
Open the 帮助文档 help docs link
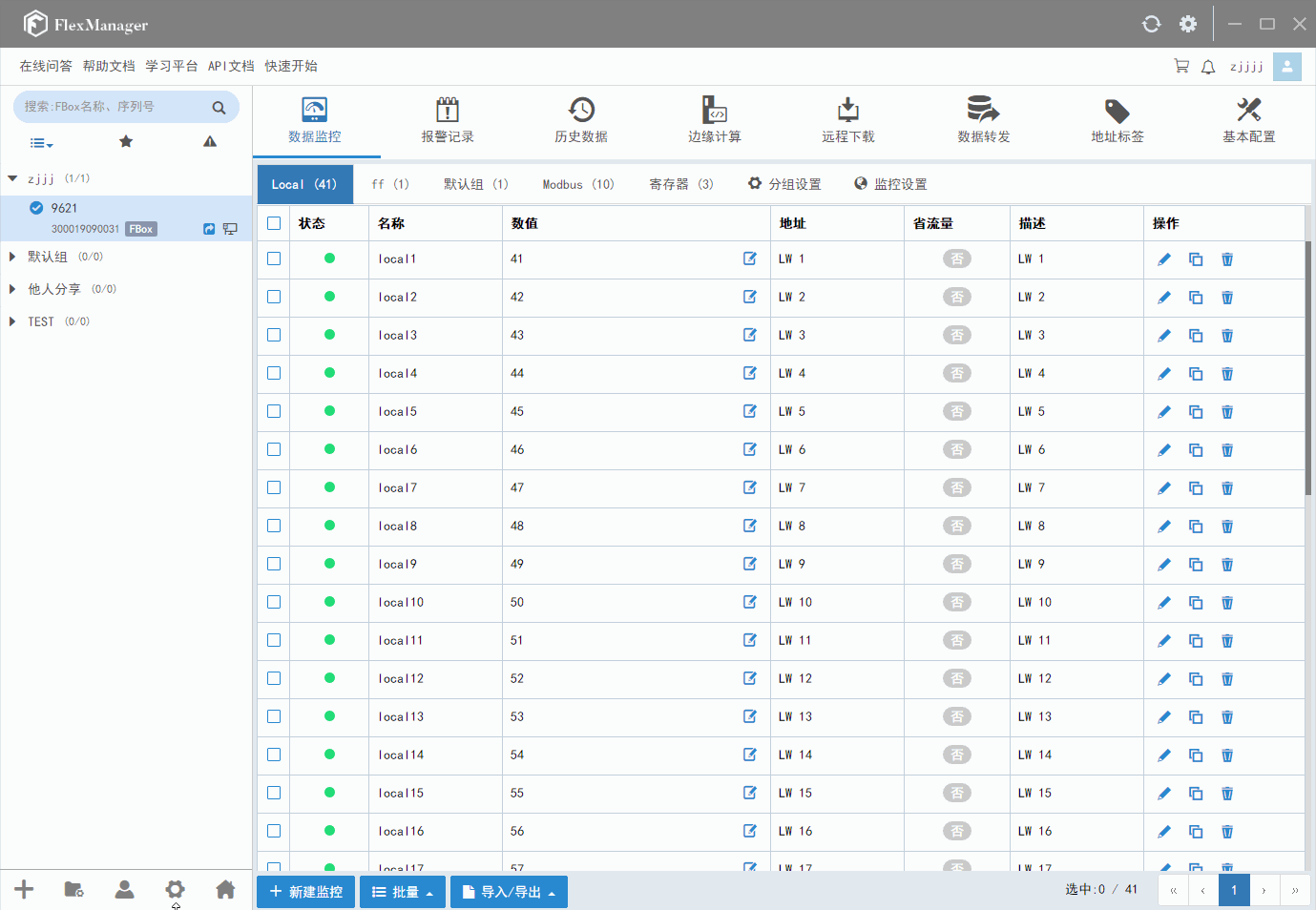click(x=109, y=66)
